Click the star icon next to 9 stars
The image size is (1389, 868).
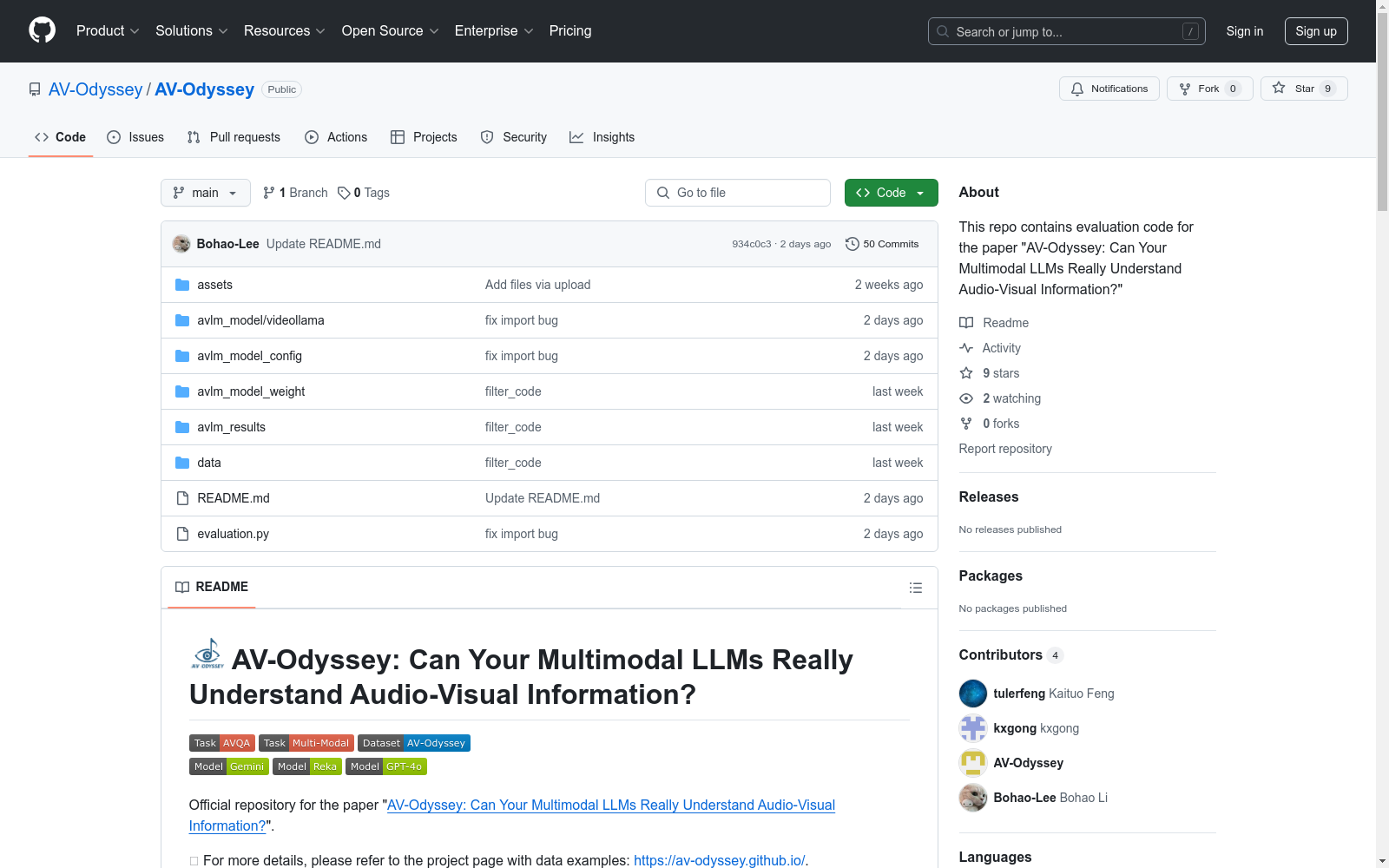click(966, 373)
